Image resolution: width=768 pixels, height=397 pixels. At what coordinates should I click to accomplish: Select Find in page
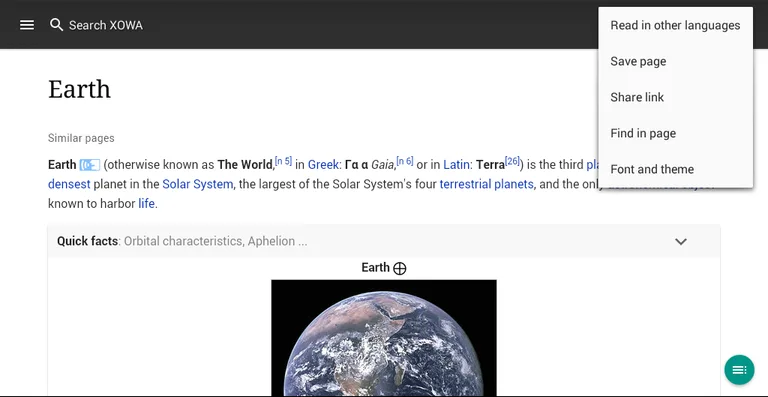[675, 133]
